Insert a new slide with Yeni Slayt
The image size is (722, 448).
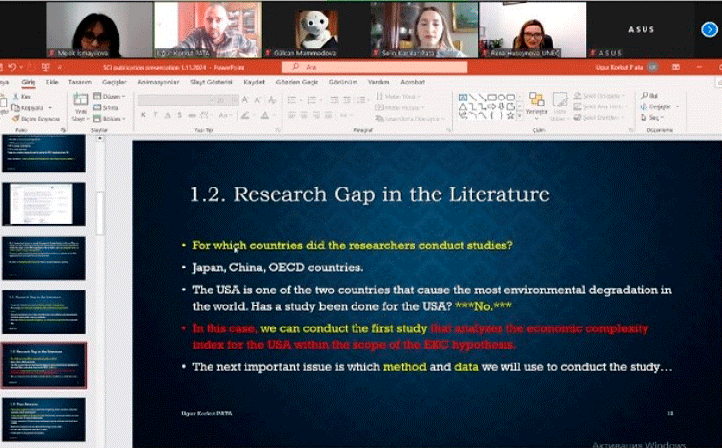tap(78, 106)
